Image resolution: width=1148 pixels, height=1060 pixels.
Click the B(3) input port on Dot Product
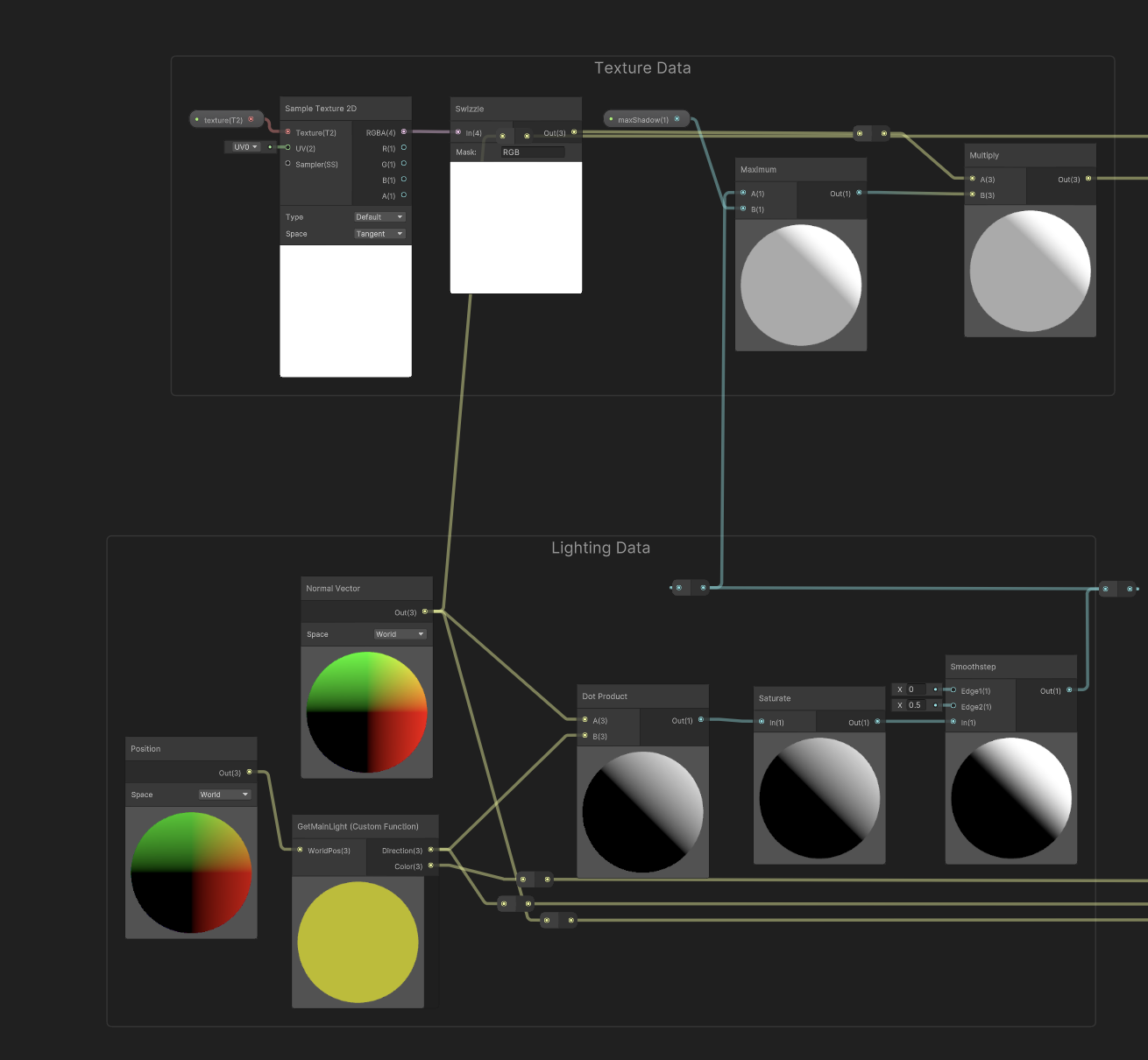[584, 736]
